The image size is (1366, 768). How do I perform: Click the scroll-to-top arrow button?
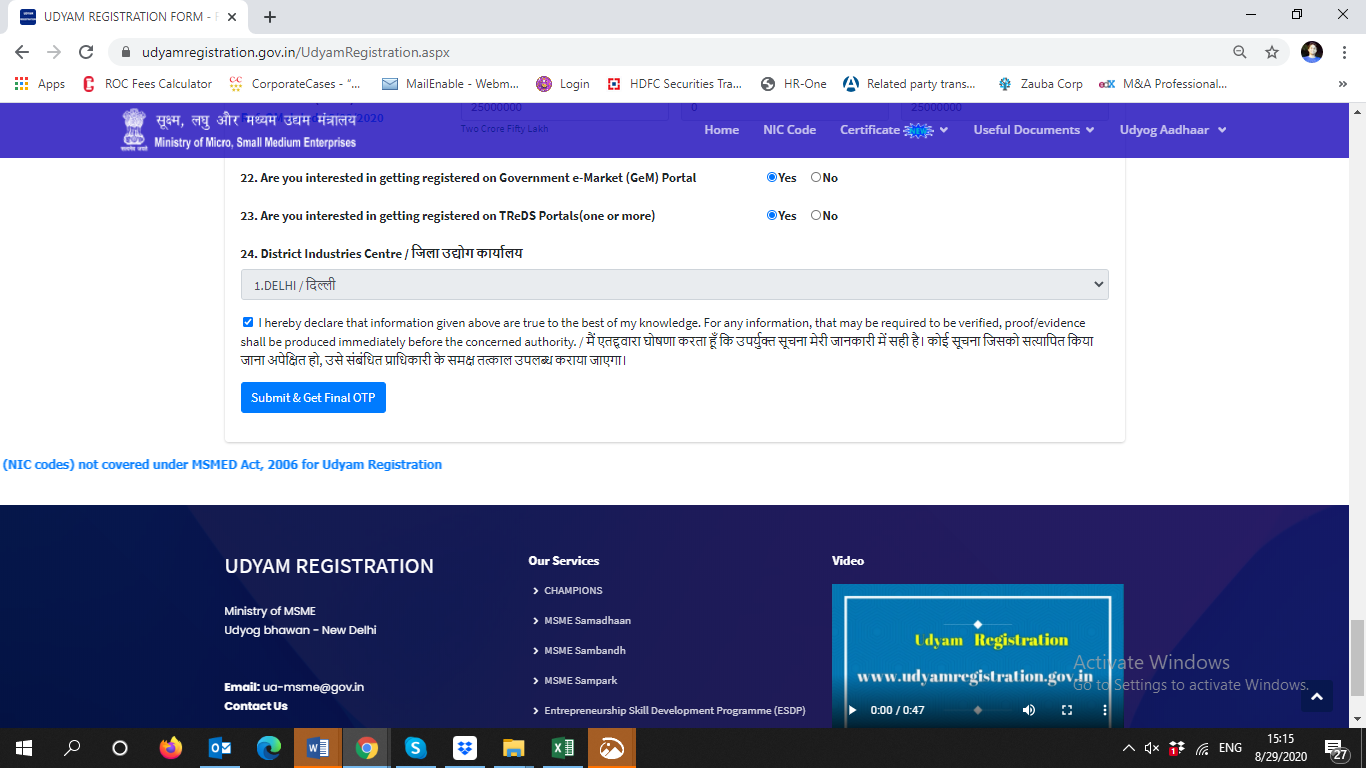pos(1316,697)
